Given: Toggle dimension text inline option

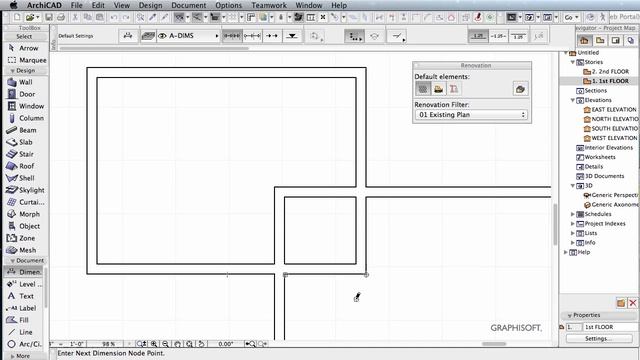Looking at the screenshot, I should tap(498, 36).
